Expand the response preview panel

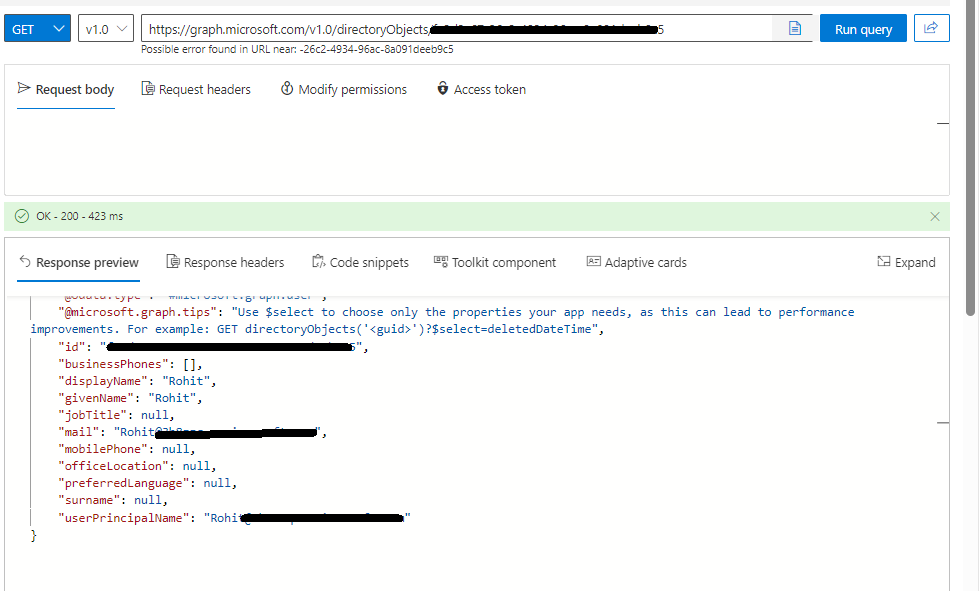point(906,262)
